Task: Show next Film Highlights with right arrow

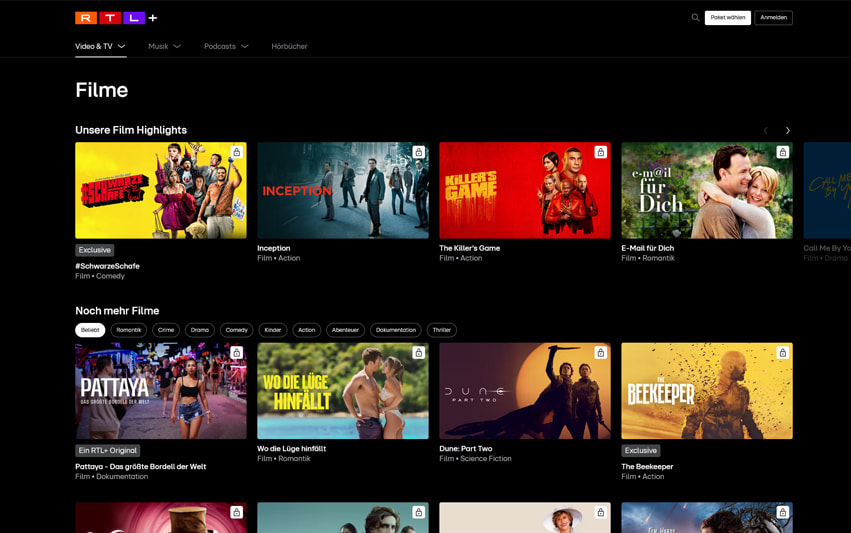Action: click(x=788, y=130)
